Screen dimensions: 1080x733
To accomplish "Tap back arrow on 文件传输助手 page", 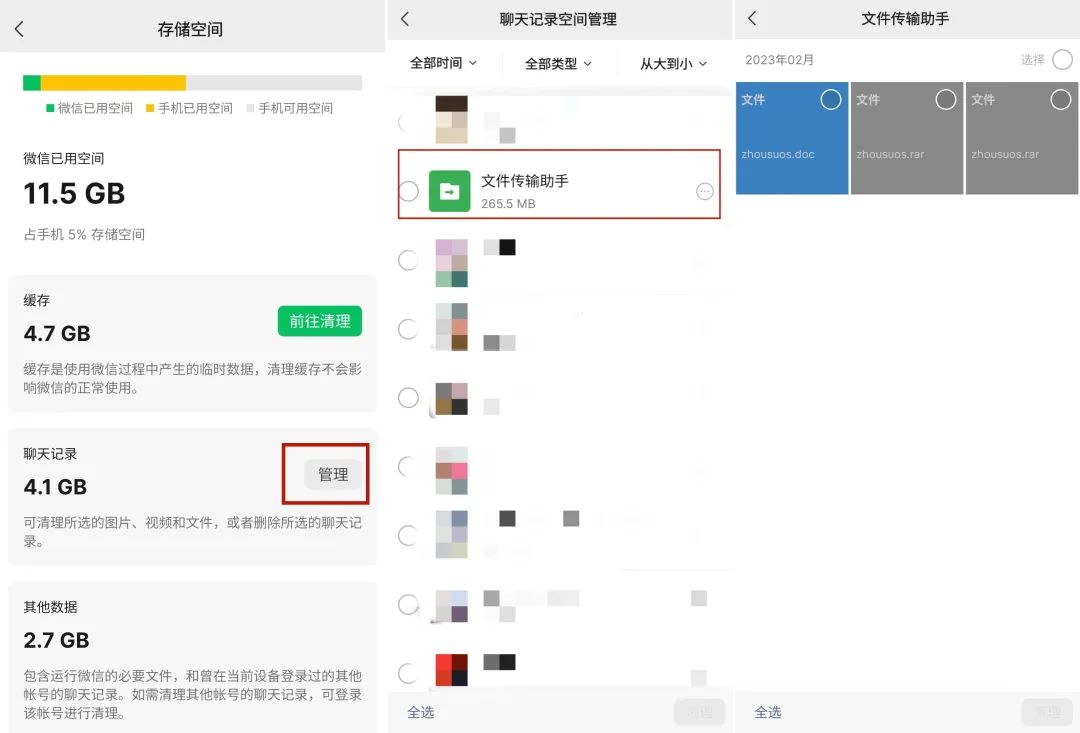I will pyautogui.click(x=751, y=18).
